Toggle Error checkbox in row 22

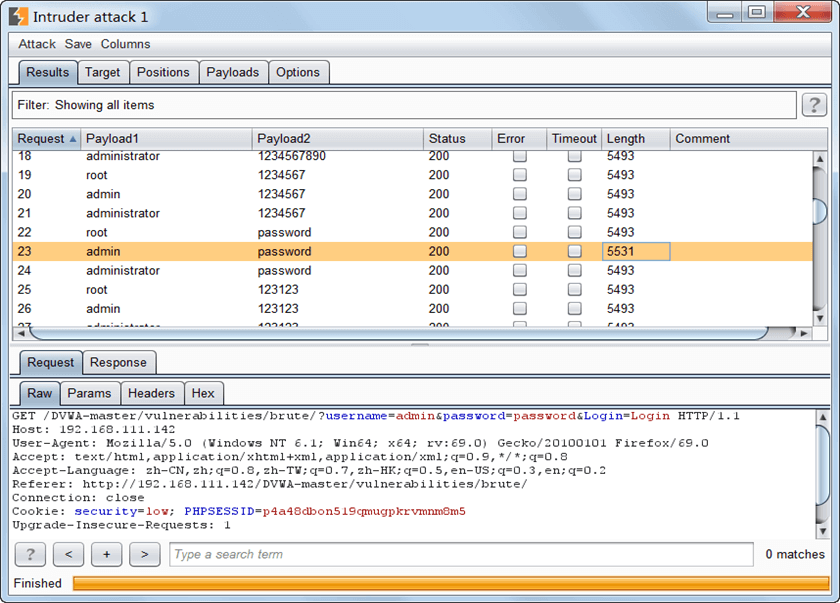[519, 232]
